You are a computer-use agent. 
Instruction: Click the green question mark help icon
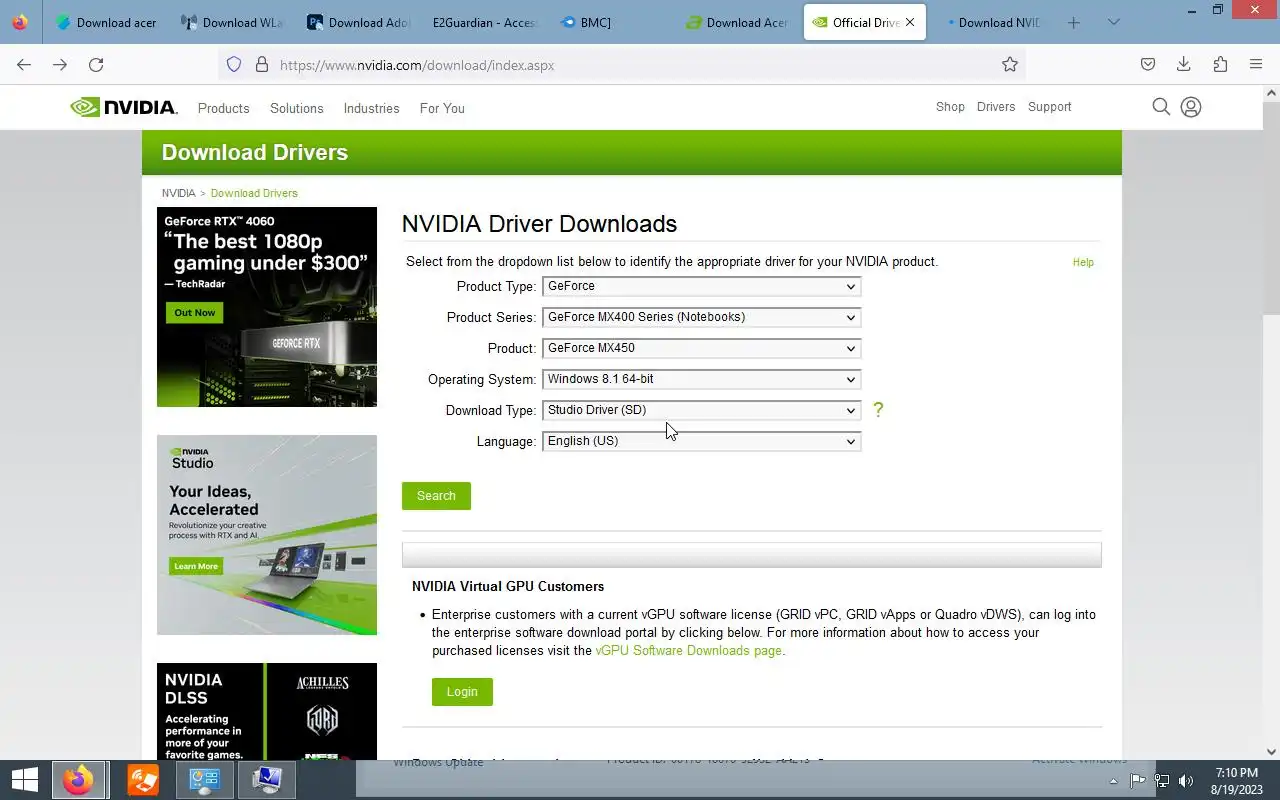[x=878, y=410]
